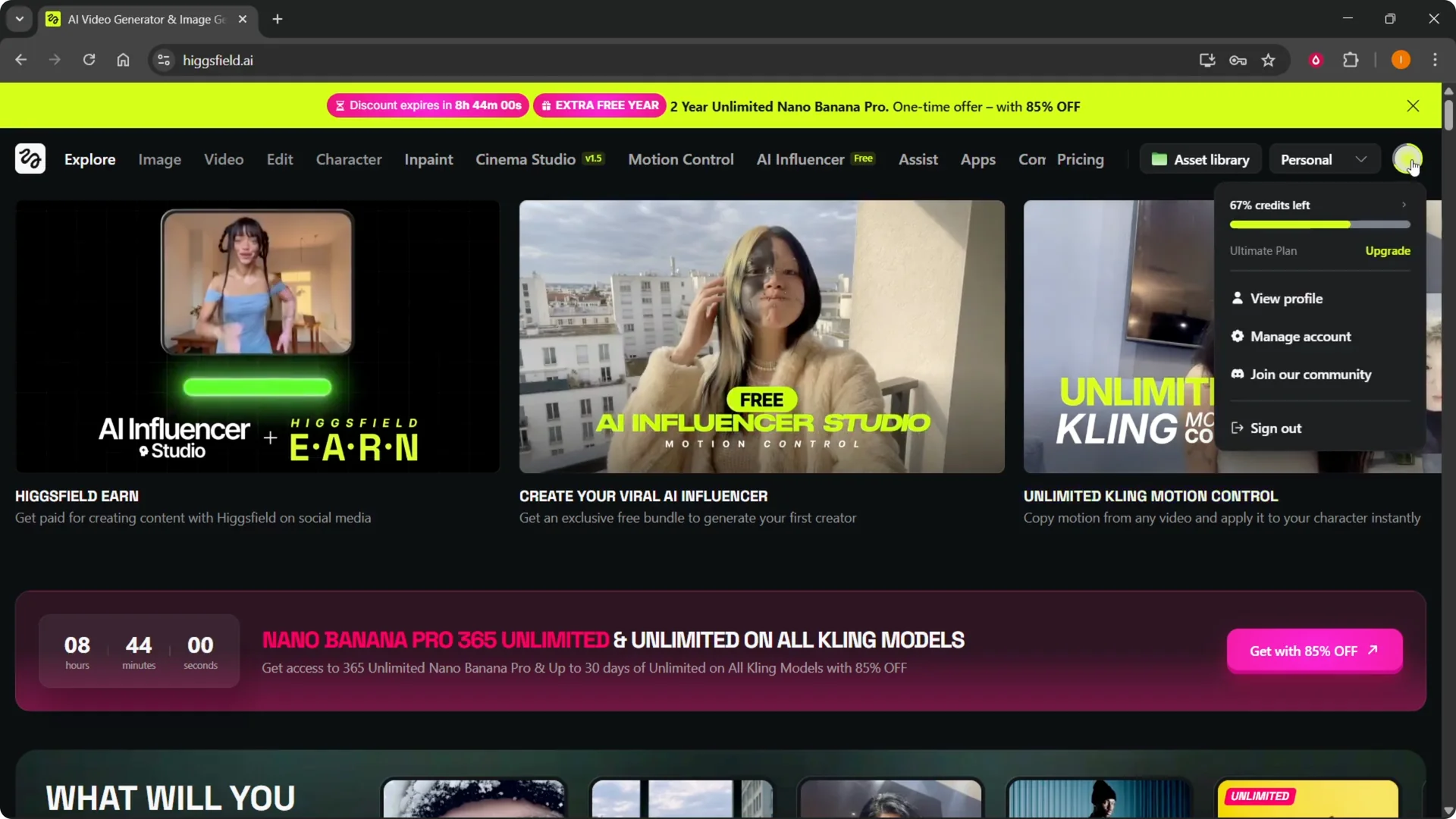Screen dimensions: 1456x819
Task: Reload the page
Action: 89,60
